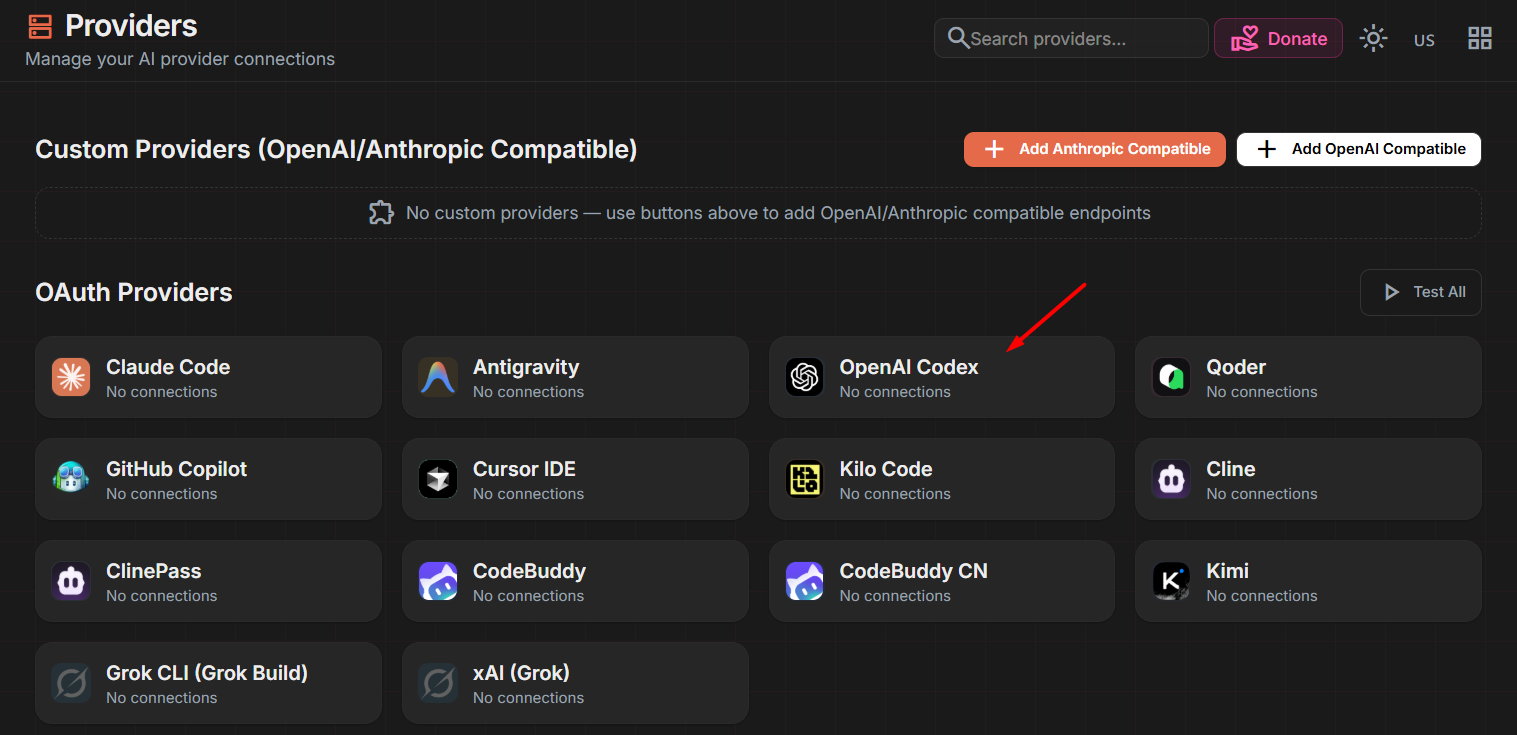Select the Grok CLI (Grok Build) name
The height and width of the screenshot is (735, 1517).
[207, 673]
